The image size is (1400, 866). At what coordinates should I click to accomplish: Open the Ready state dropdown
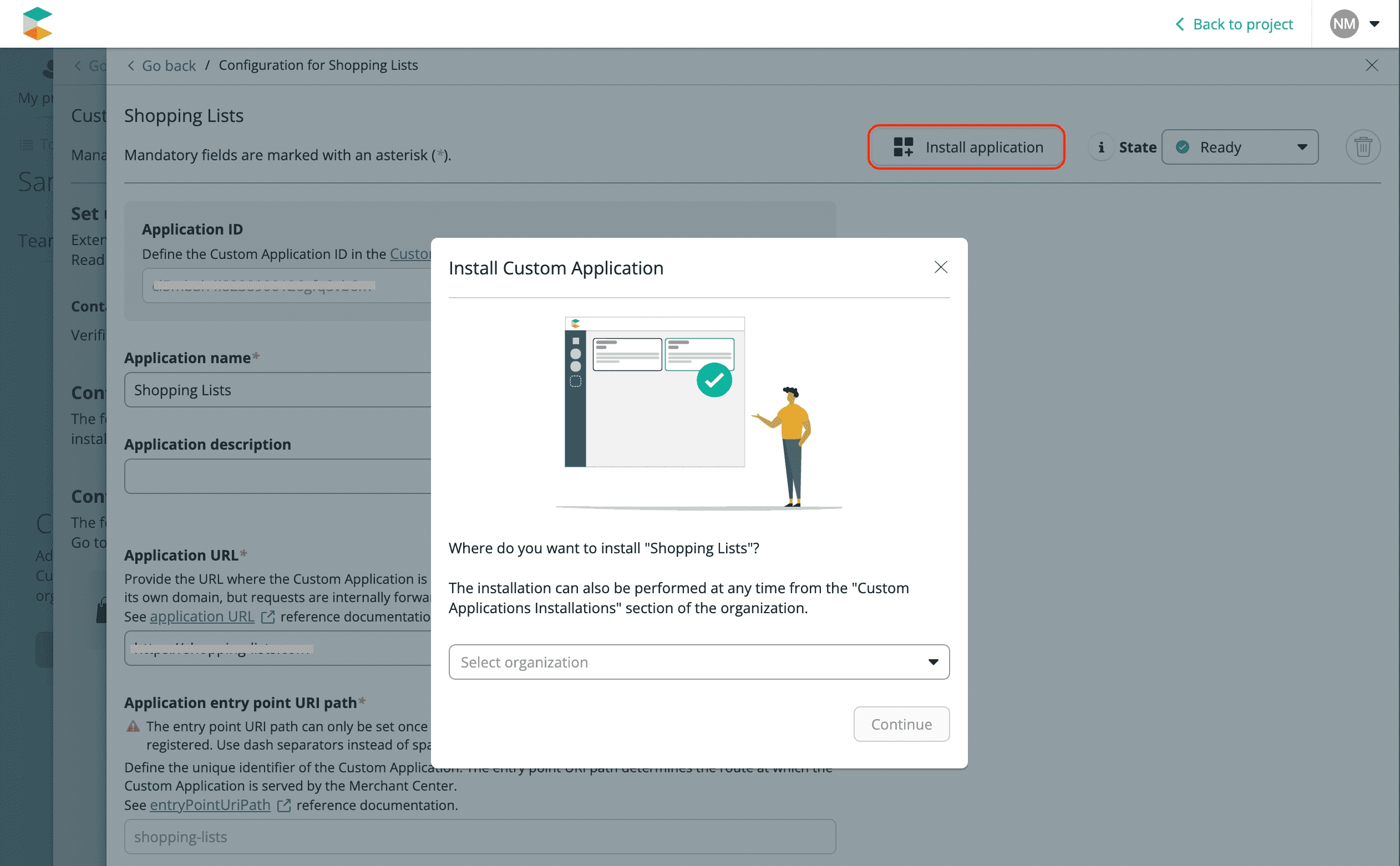click(x=1239, y=147)
